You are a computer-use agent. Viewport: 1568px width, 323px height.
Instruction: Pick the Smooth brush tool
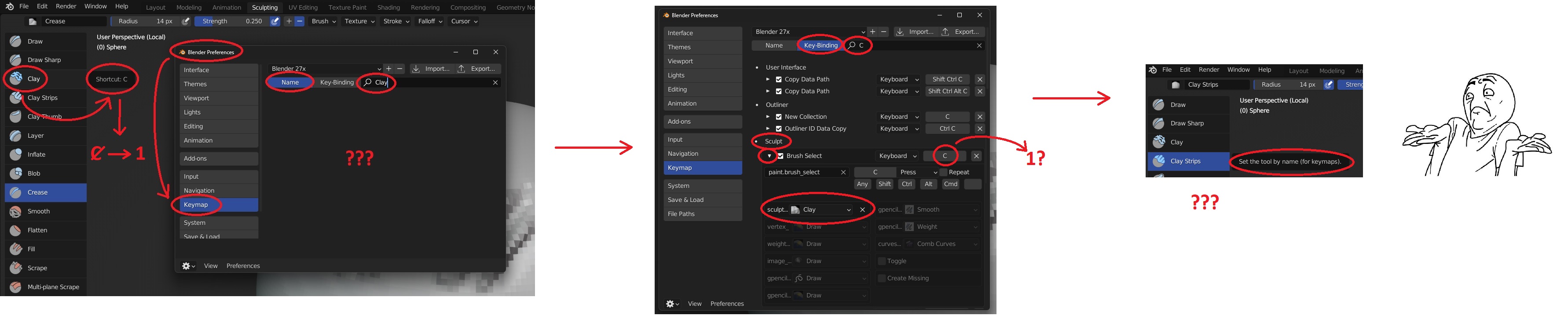(46, 211)
